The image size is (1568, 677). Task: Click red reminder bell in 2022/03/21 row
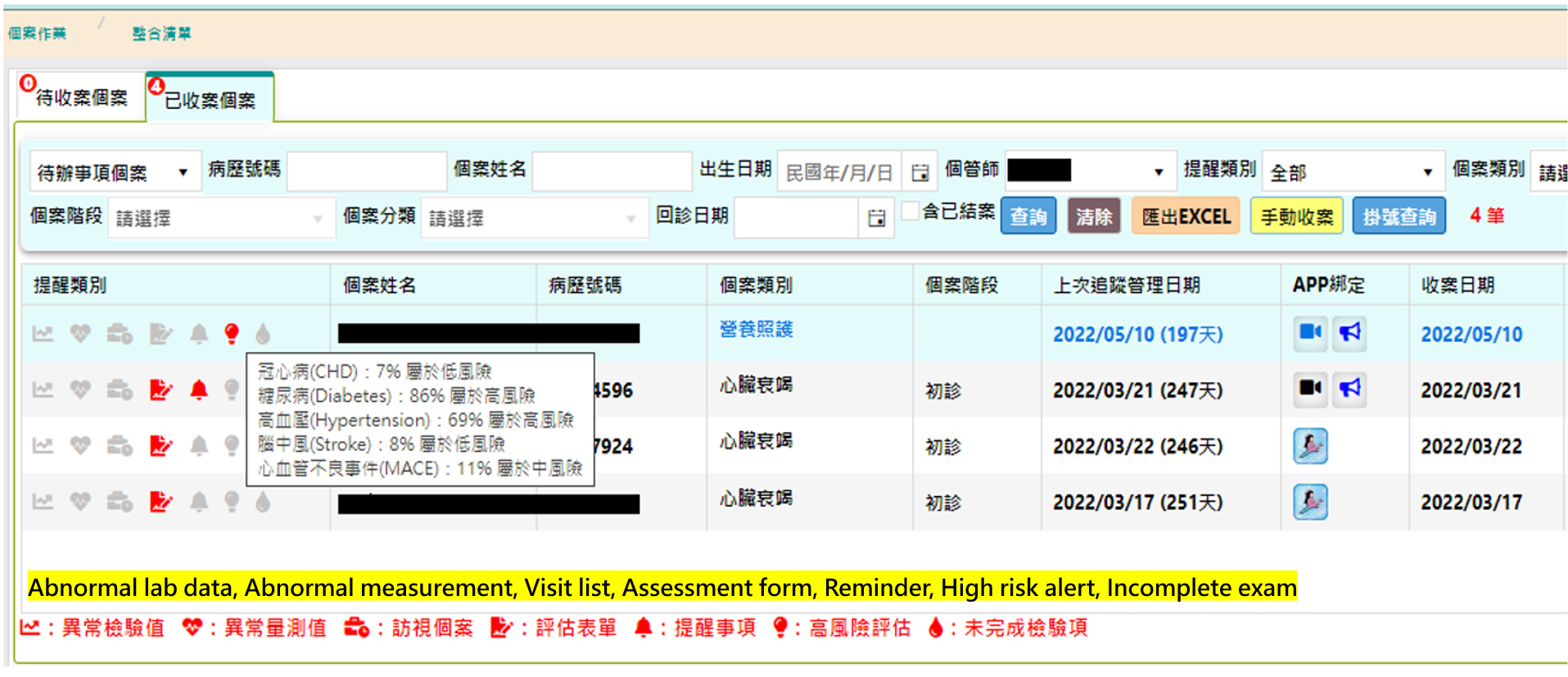click(199, 390)
